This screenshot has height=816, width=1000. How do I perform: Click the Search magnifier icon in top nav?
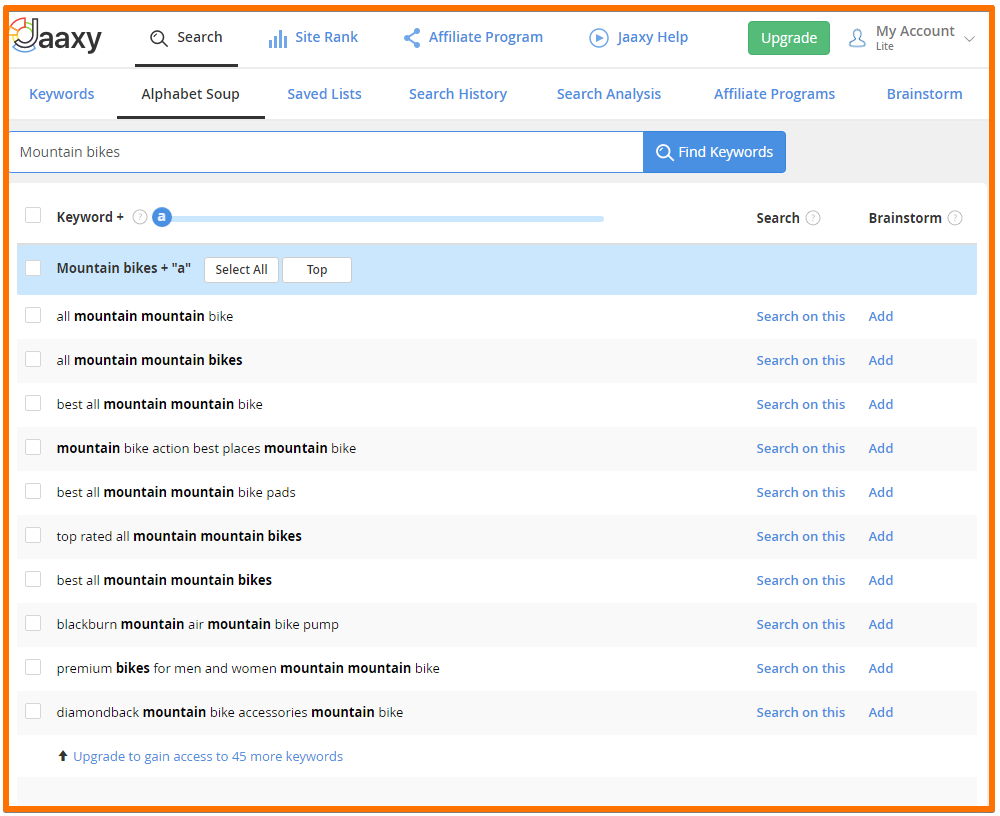click(158, 38)
